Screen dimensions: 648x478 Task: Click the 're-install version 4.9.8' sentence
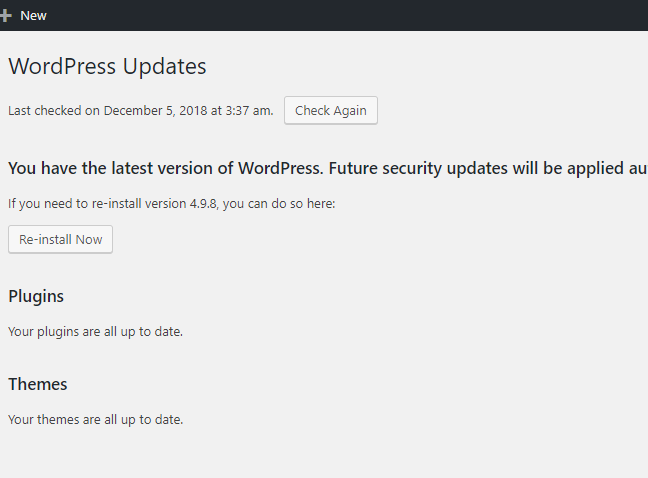tap(170, 204)
